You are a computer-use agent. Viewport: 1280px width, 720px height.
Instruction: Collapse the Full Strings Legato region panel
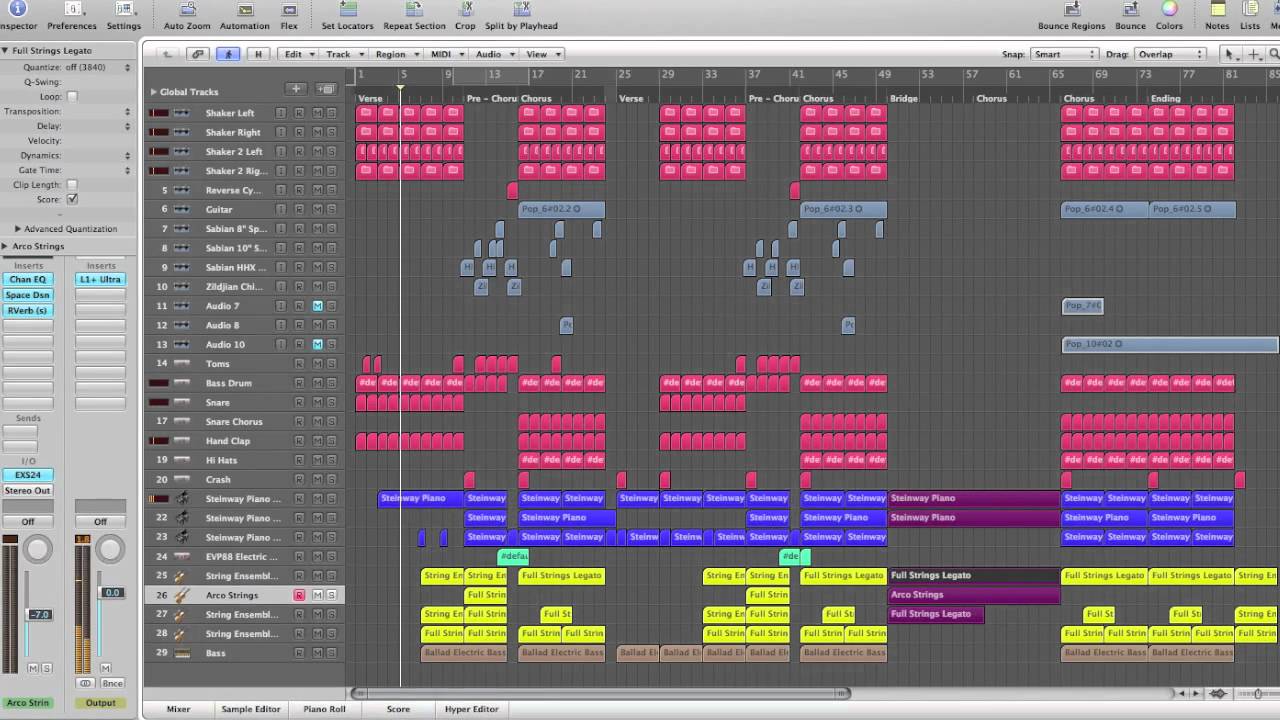5,50
